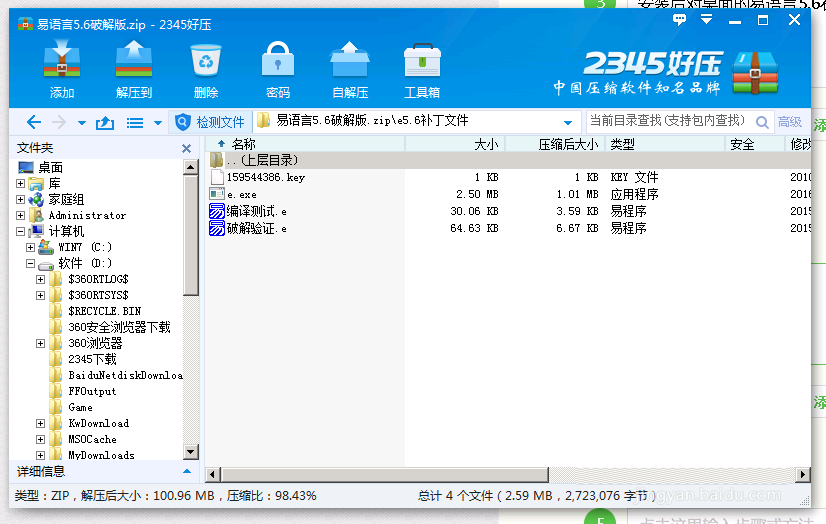Select the ..(上层目录) parent row
Image resolution: width=826 pixels, height=524 pixels.
[x=508, y=160]
